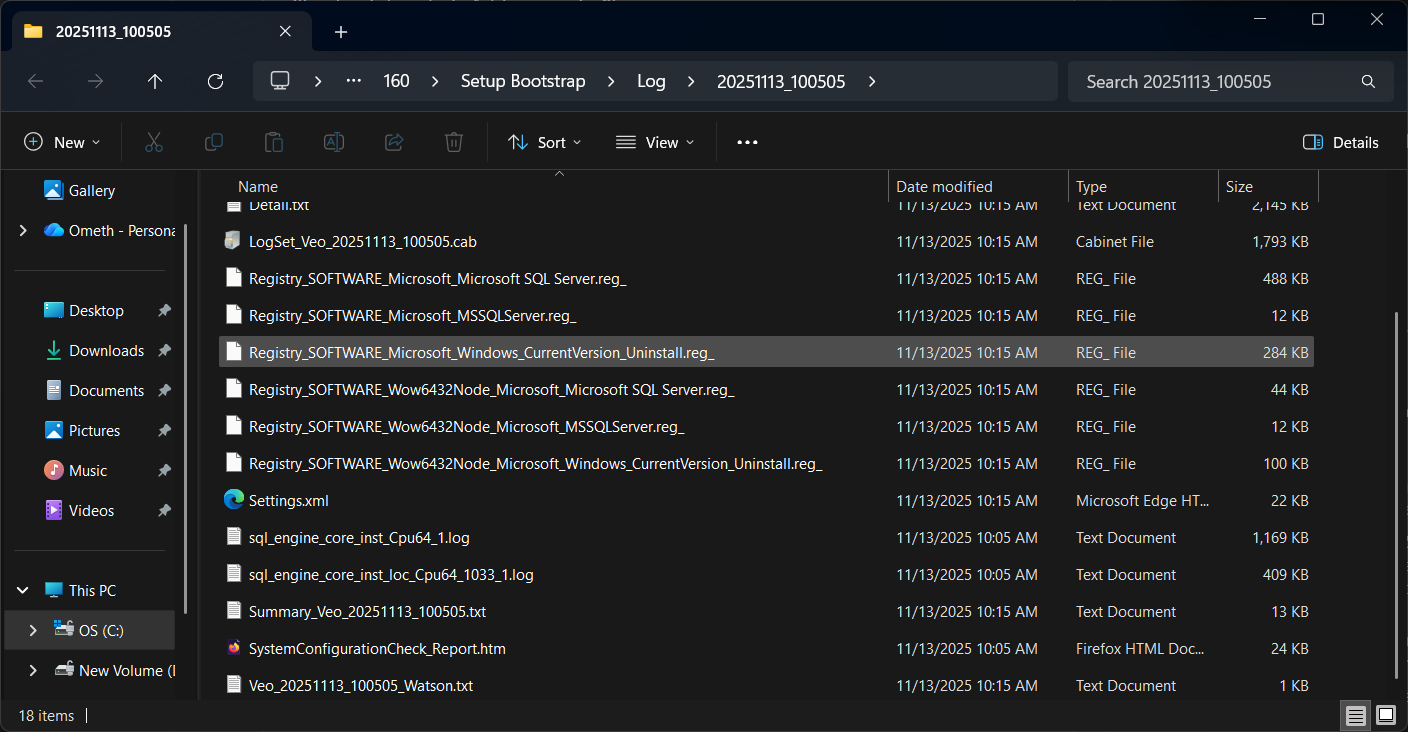Select Registry_SOFTWARE_Wow6432Node_Microsoft_Microsoft SQL Server.reg_
This screenshot has height=732, width=1408.
click(x=766, y=389)
